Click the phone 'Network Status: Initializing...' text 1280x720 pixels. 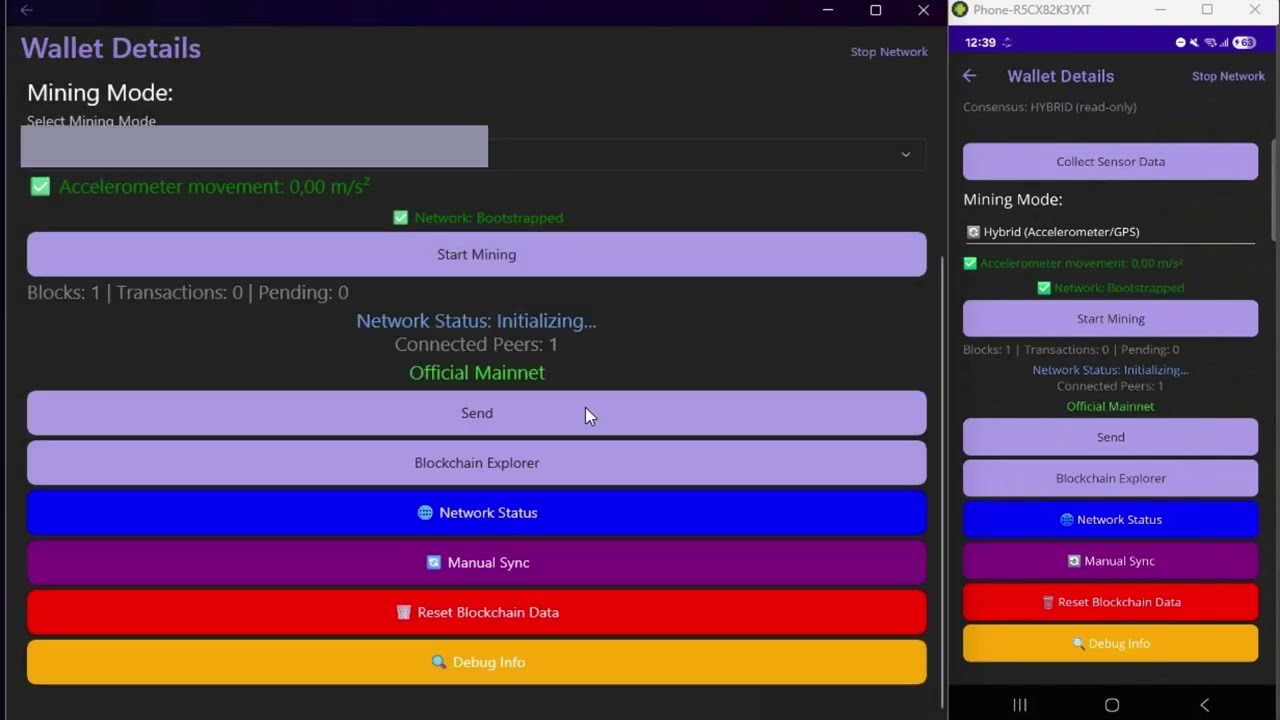[x=1110, y=370]
